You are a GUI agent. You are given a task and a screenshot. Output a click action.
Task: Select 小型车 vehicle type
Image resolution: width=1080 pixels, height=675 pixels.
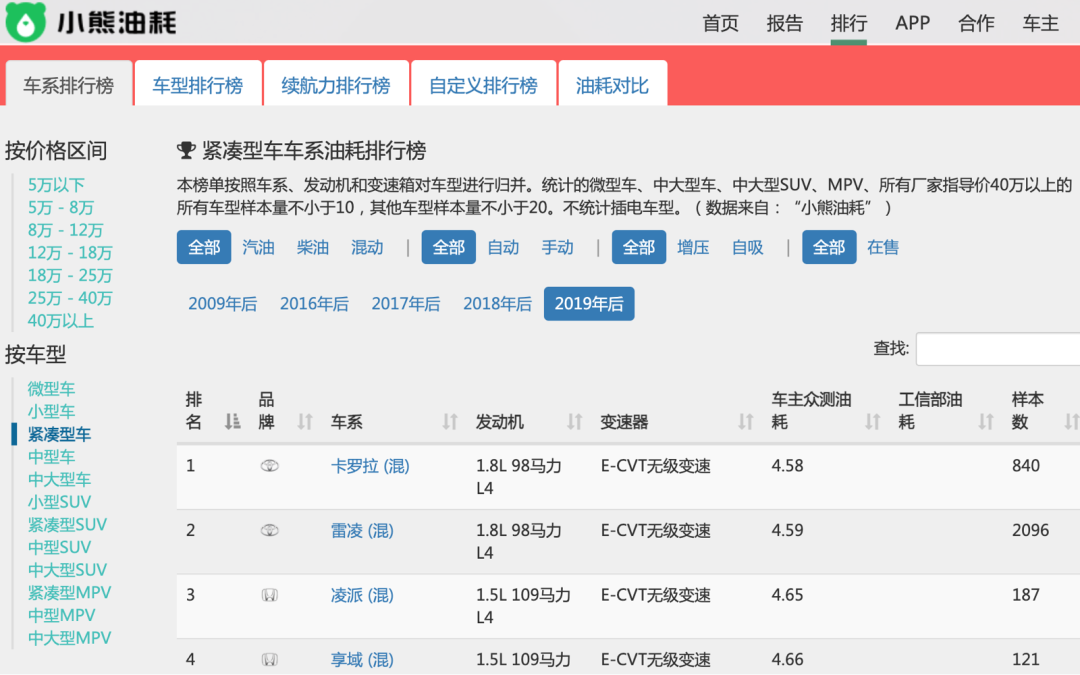[x=51, y=412]
